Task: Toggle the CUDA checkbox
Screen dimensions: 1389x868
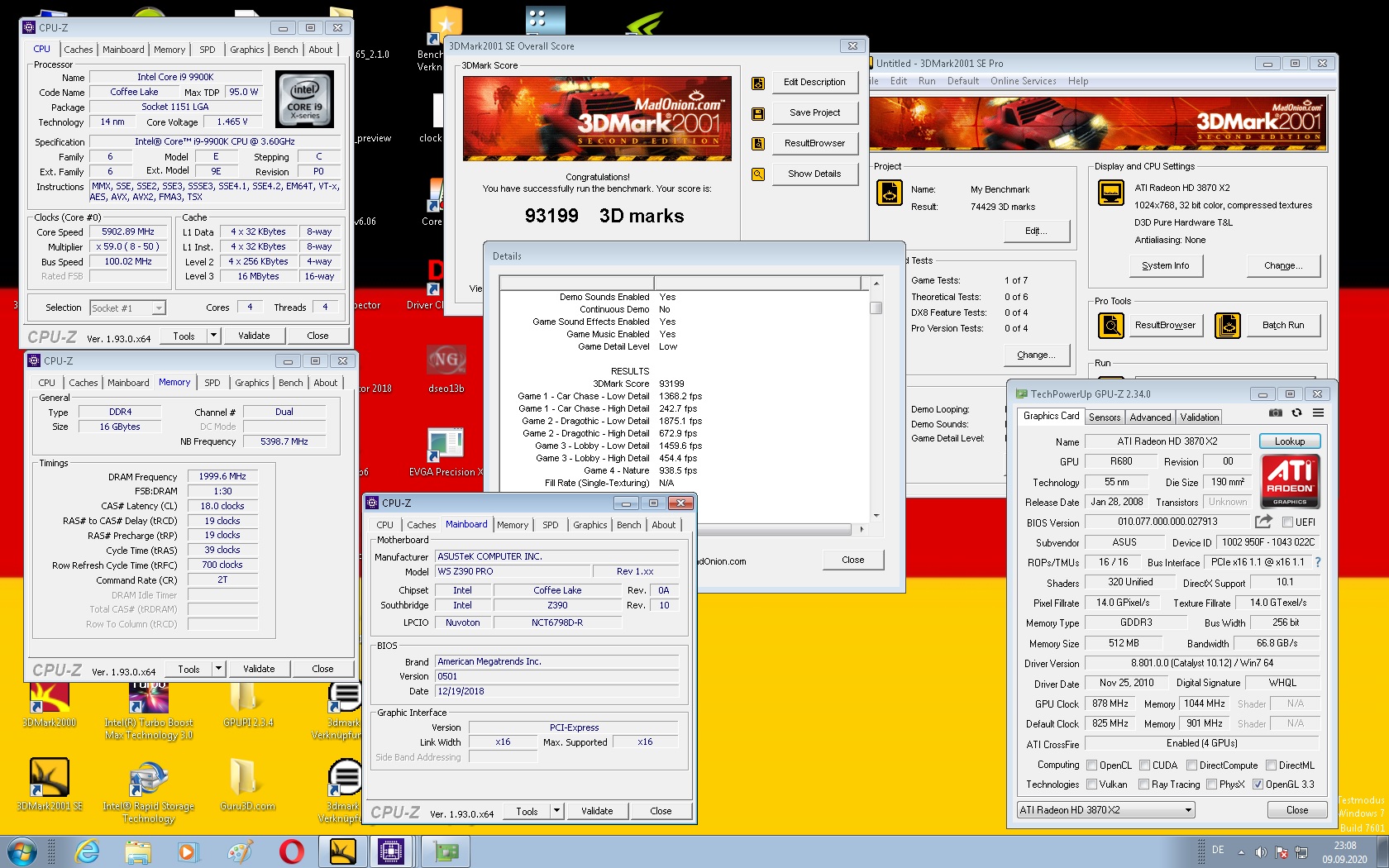Action: 1145,765
